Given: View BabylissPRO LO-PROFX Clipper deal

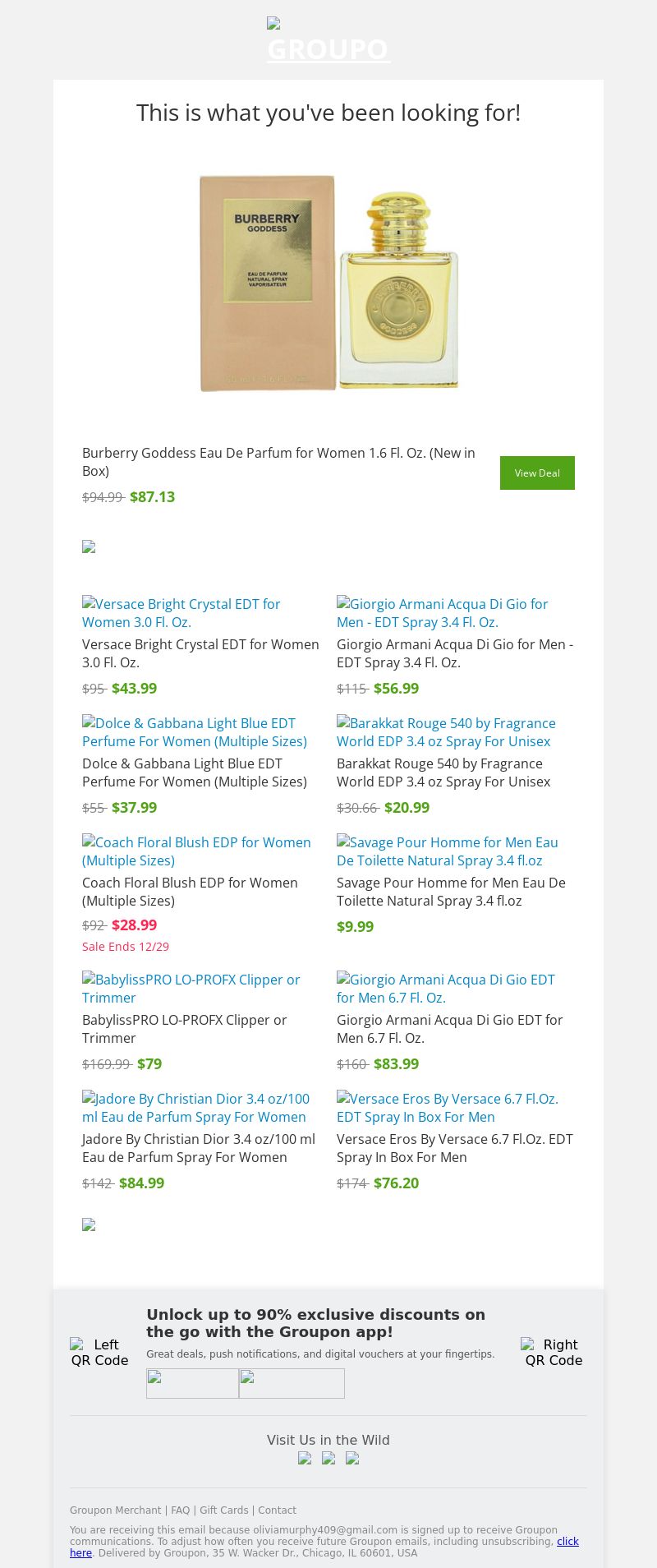Looking at the screenshot, I should click(191, 989).
